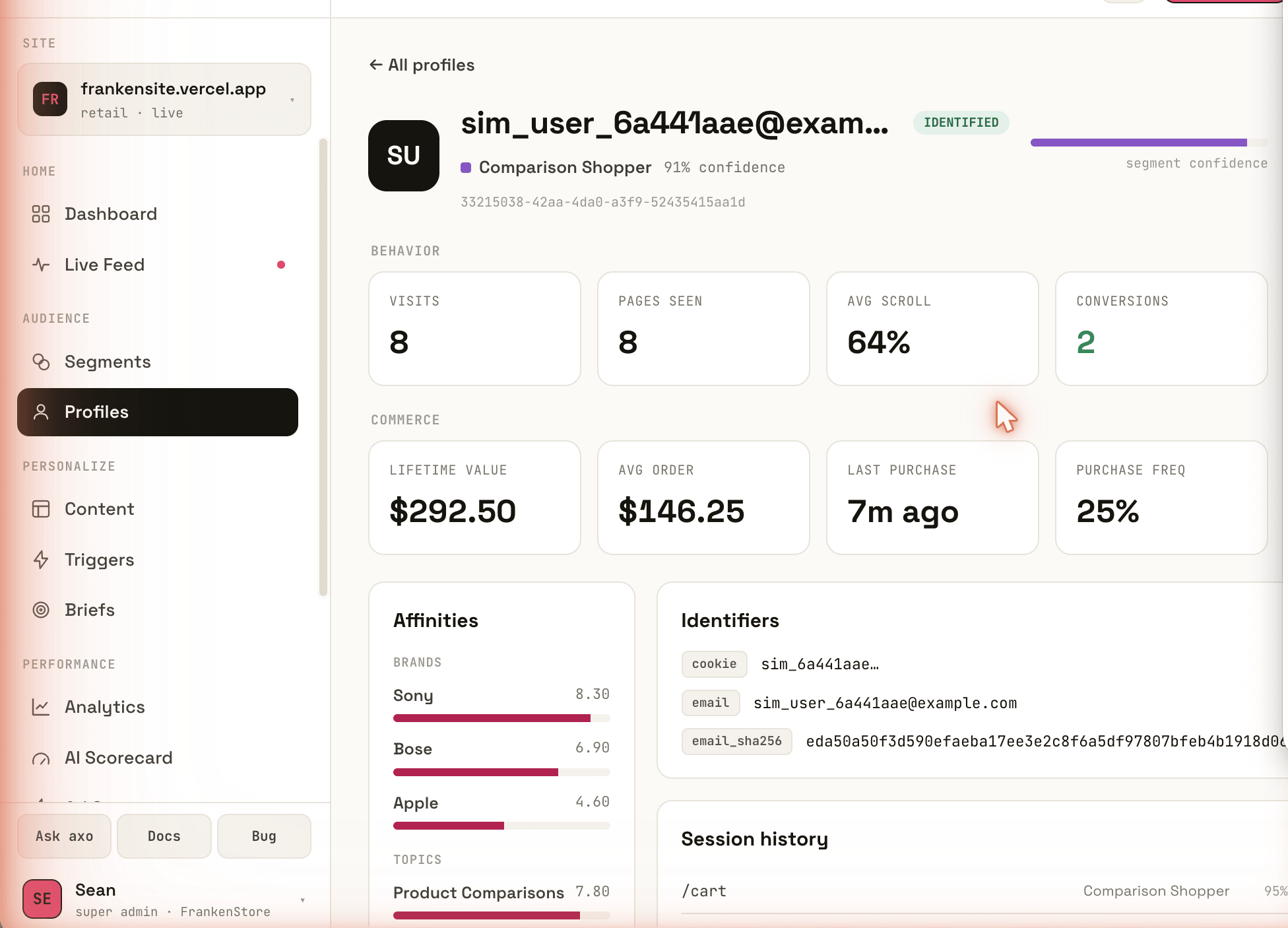The width and height of the screenshot is (1288, 928).
Task: Open the Content sidebar item
Action: 158,509
